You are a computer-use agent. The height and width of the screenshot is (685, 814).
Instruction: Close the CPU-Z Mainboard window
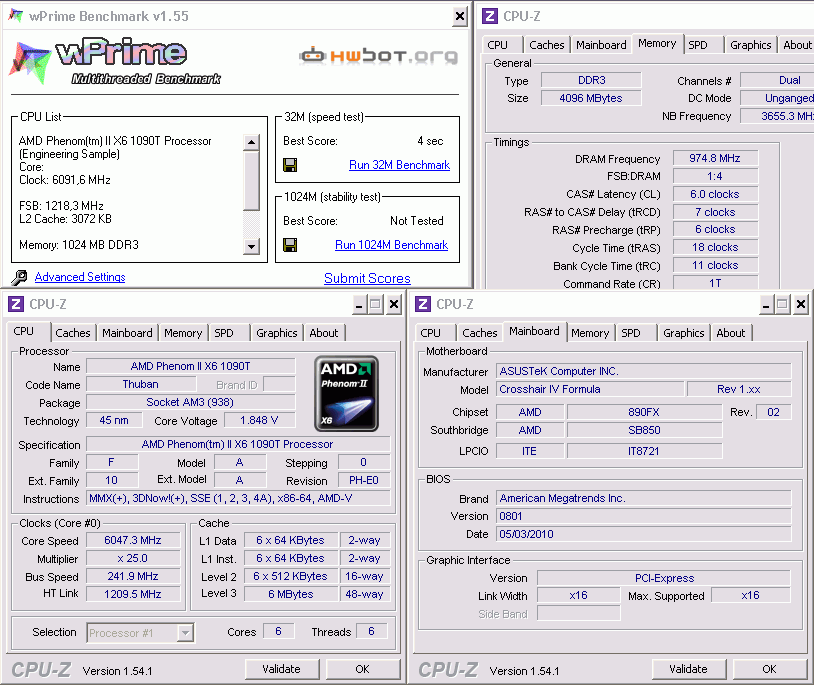pos(801,305)
